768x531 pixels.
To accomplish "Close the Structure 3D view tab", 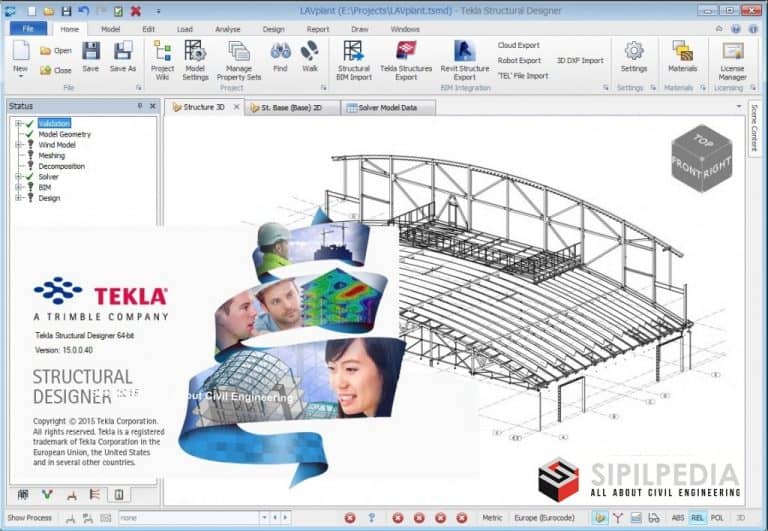I will 237,107.
